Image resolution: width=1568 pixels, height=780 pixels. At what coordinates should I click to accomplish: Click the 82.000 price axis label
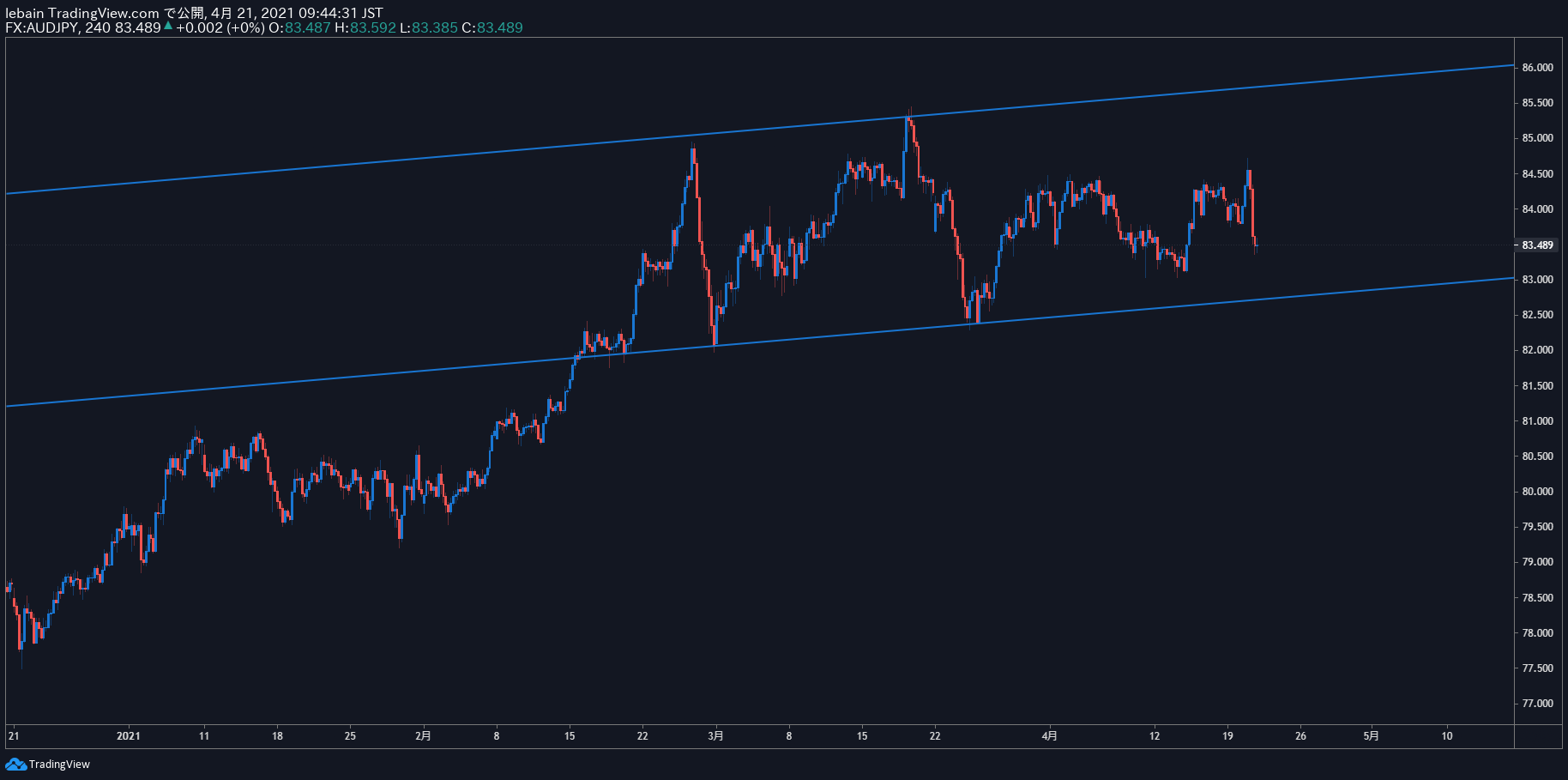coord(1537,349)
